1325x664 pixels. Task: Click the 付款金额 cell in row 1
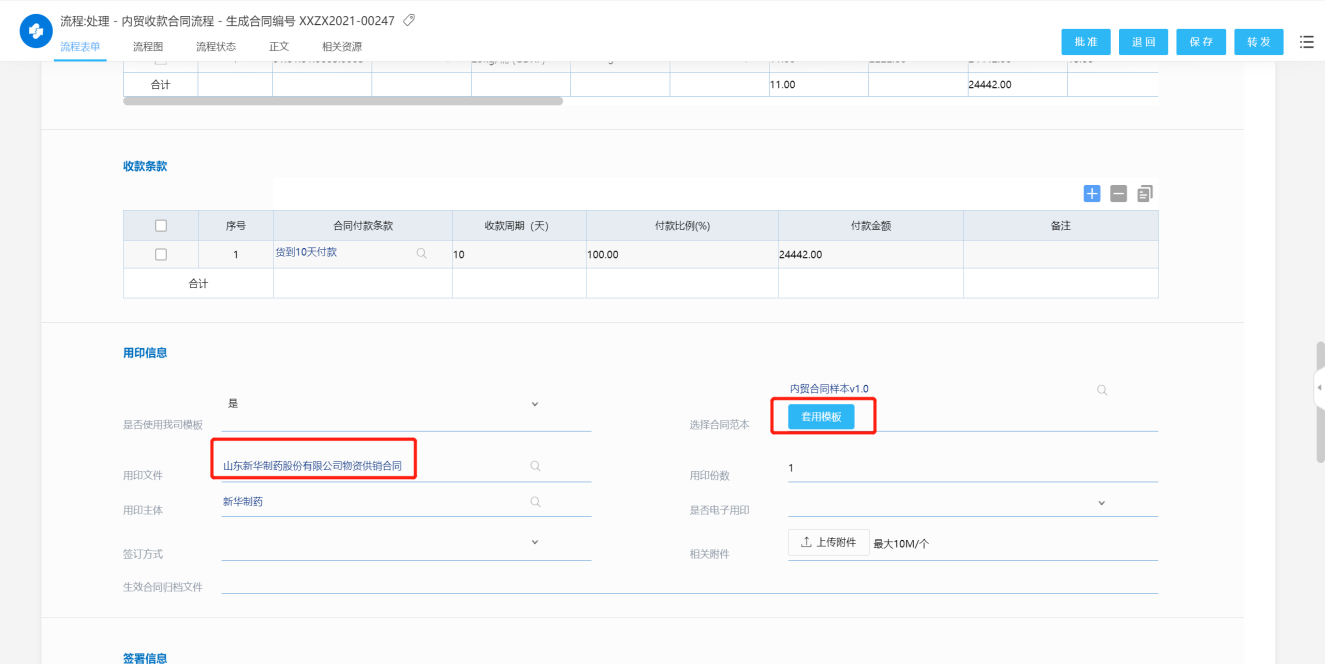pyautogui.click(x=871, y=255)
